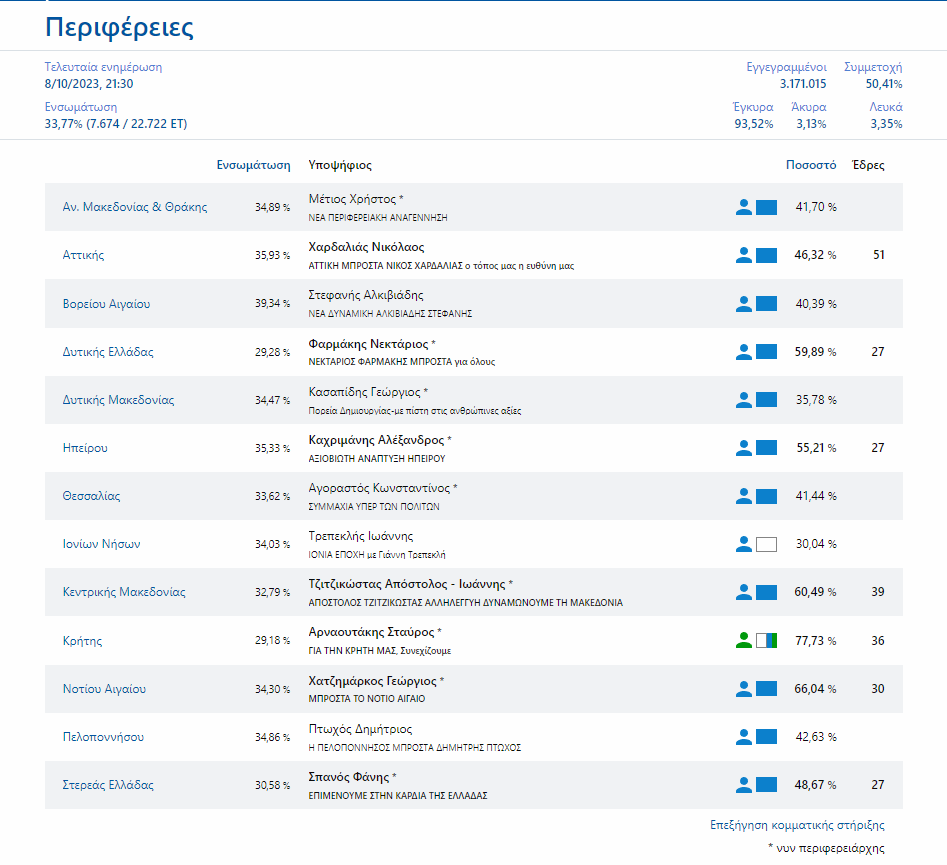
Task: Click person icon next to Τρεπεκλής Ιωάννης
Action: point(743,544)
